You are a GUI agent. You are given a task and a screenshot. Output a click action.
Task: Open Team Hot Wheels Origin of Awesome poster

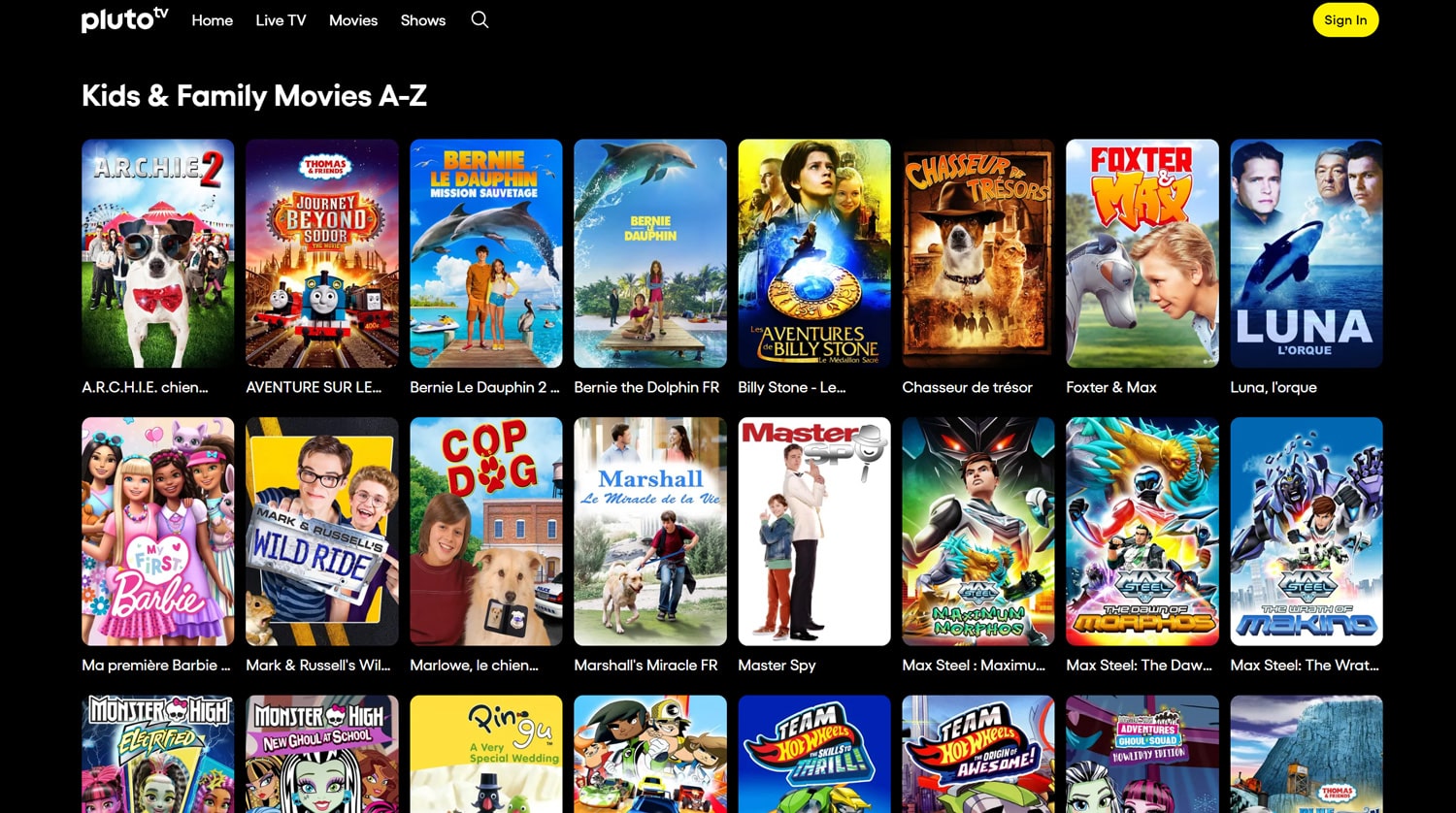coord(978,754)
